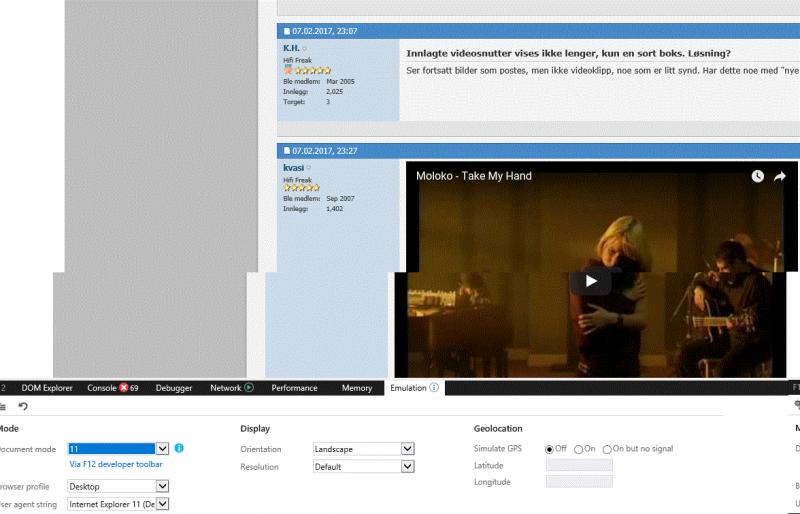Click the Latitude input field
Image resolution: width=800 pixels, height=514 pixels.
(579, 465)
